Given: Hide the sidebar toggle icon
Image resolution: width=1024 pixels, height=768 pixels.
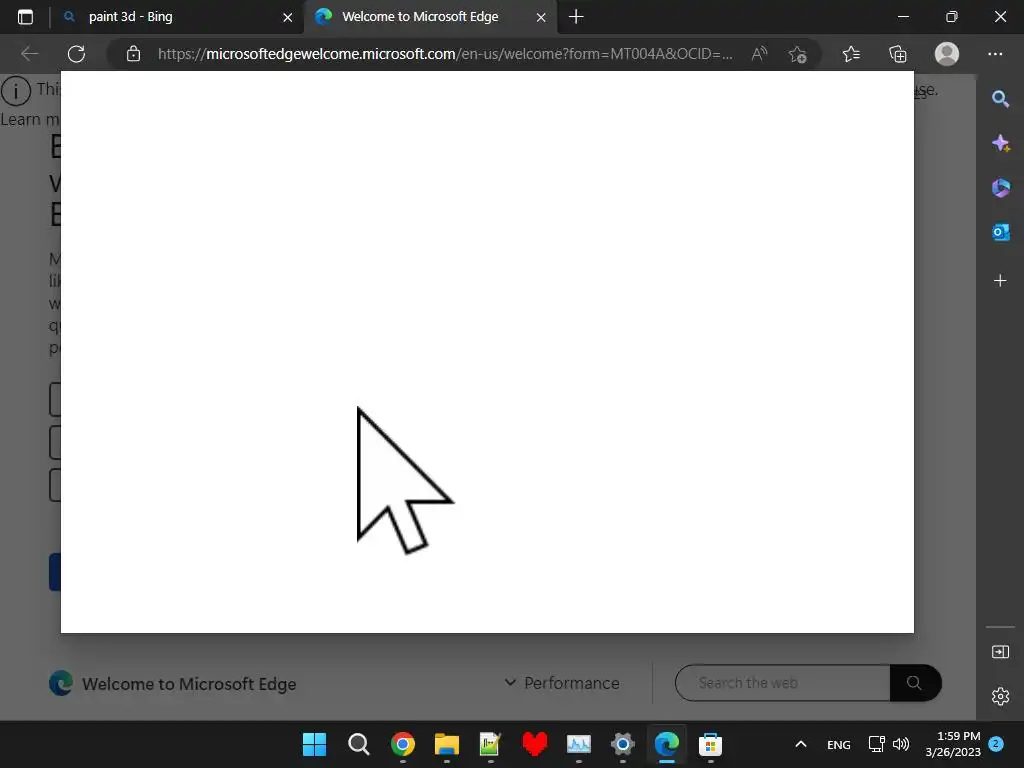Looking at the screenshot, I should (x=1000, y=652).
